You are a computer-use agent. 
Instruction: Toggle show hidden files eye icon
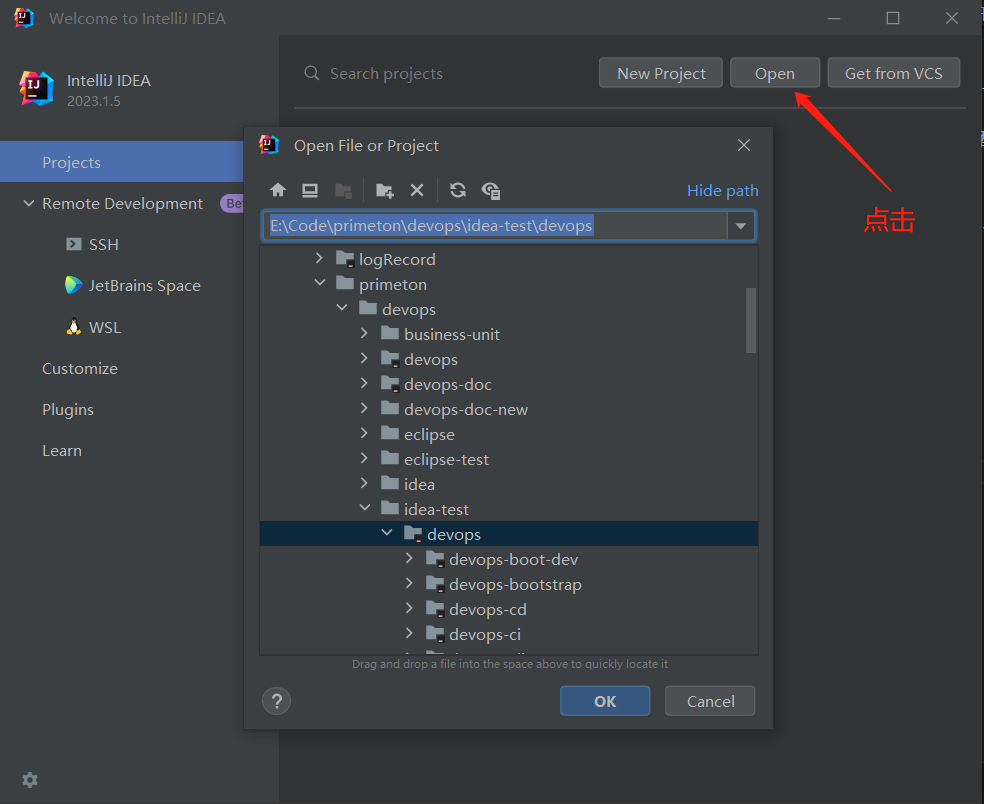point(490,190)
